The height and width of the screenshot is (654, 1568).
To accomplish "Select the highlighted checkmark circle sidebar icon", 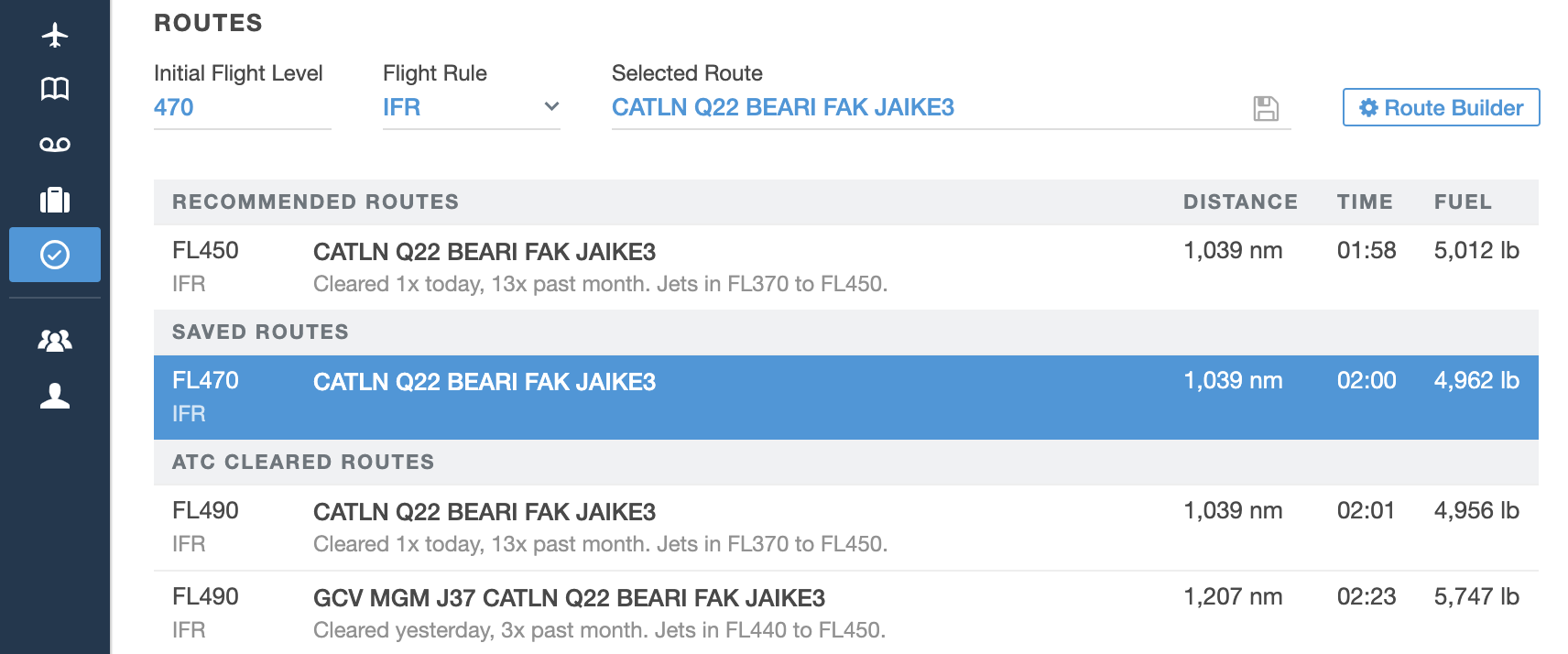I will pos(55,255).
